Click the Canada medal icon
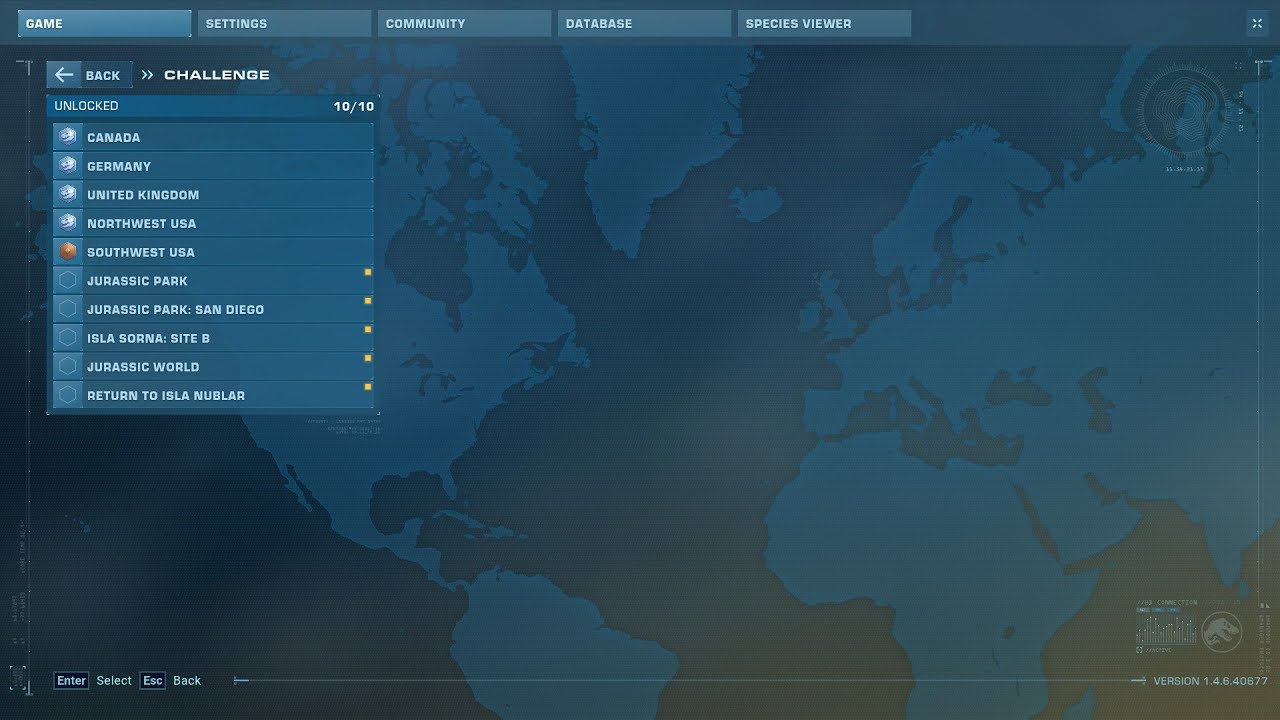The image size is (1280, 720). click(68, 137)
